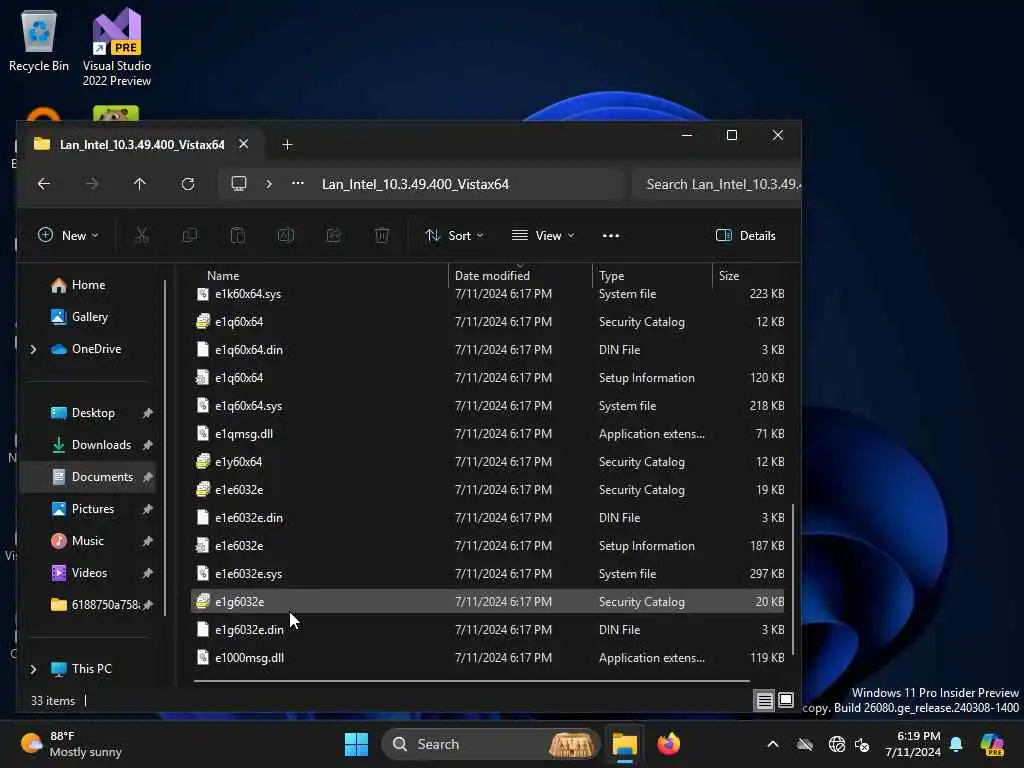The height and width of the screenshot is (768, 1024).
Task: Select the e1qmsg.dll file
Action: click(x=244, y=434)
